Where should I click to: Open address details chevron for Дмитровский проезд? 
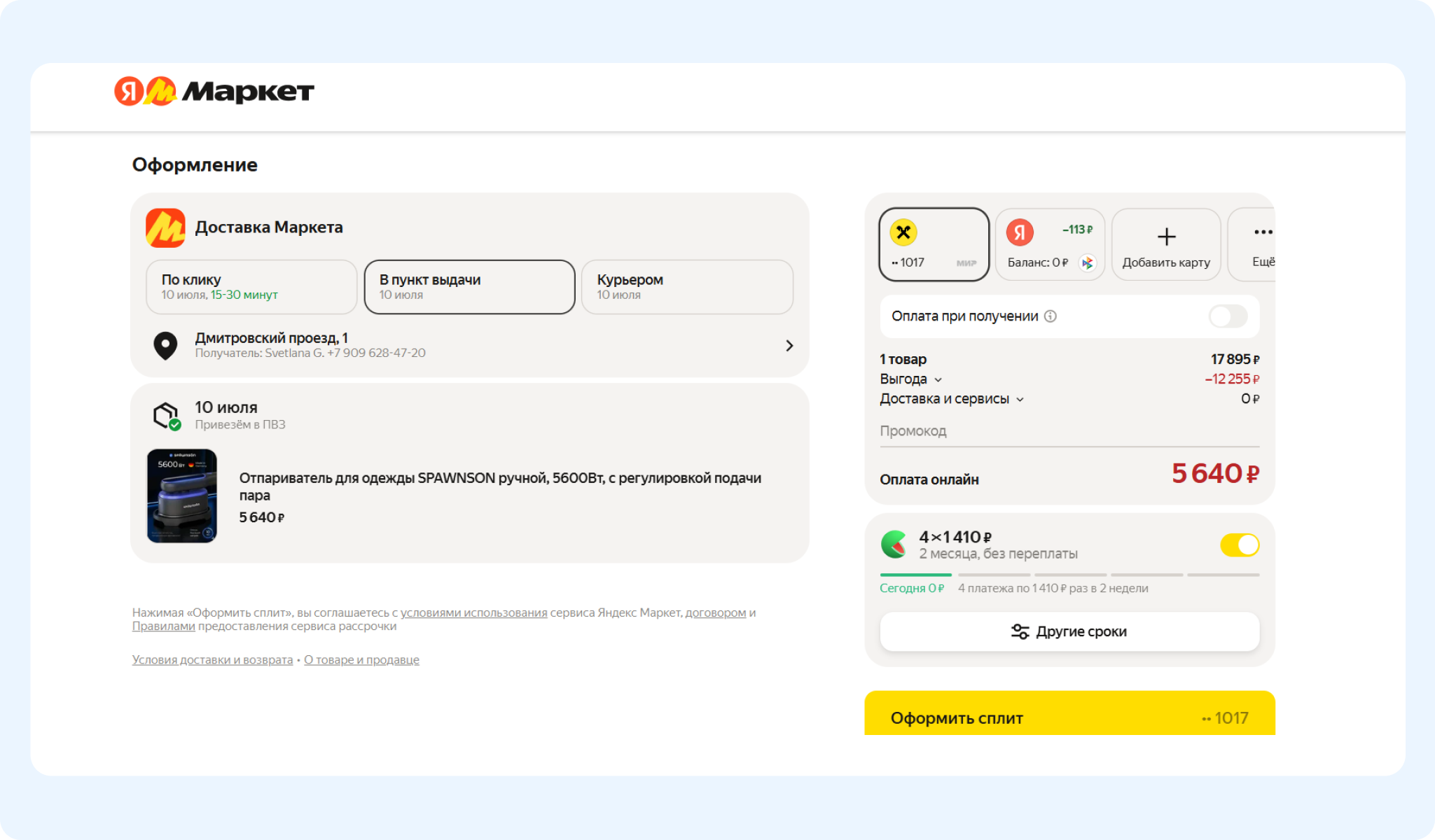tap(789, 346)
